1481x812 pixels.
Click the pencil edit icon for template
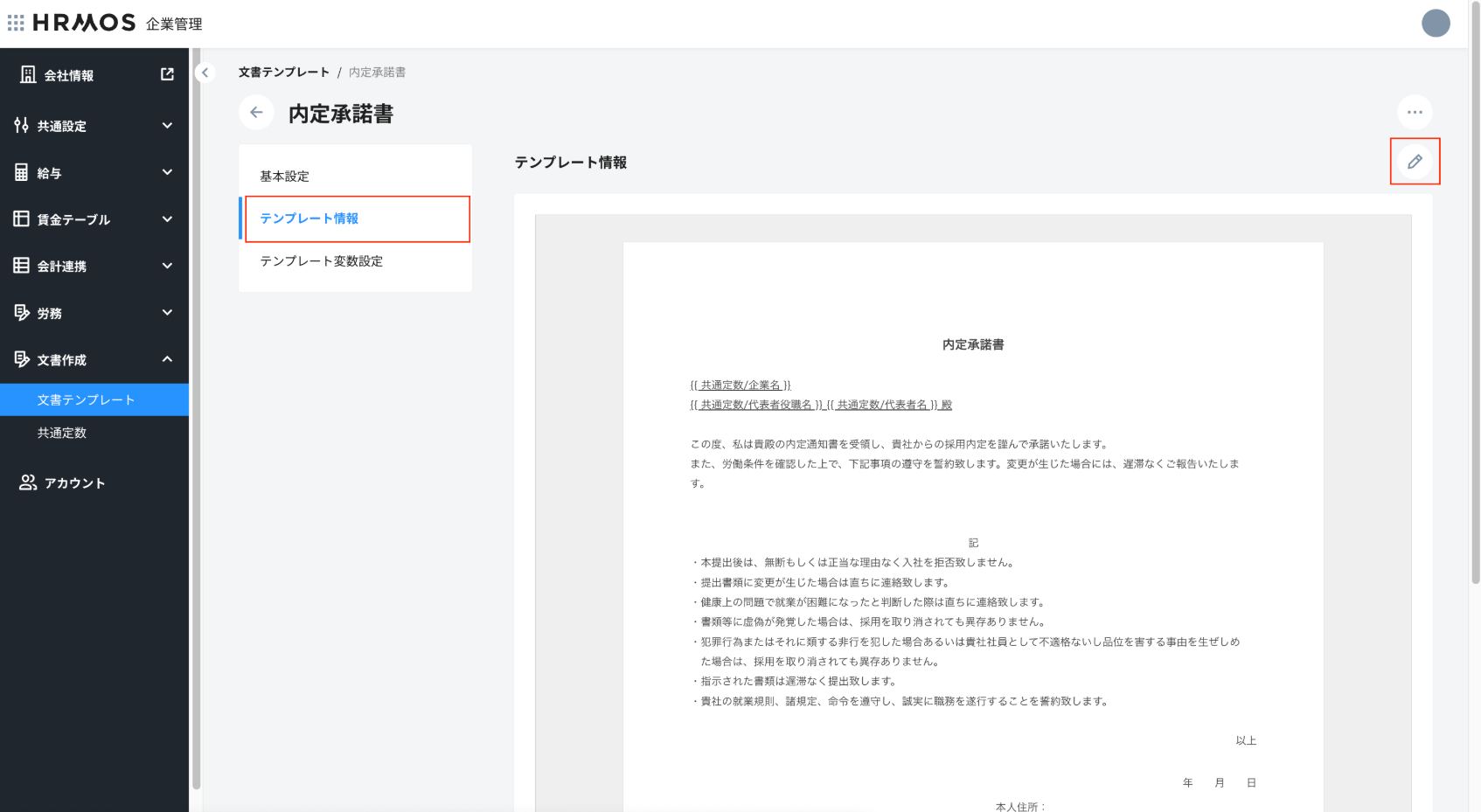(x=1415, y=162)
